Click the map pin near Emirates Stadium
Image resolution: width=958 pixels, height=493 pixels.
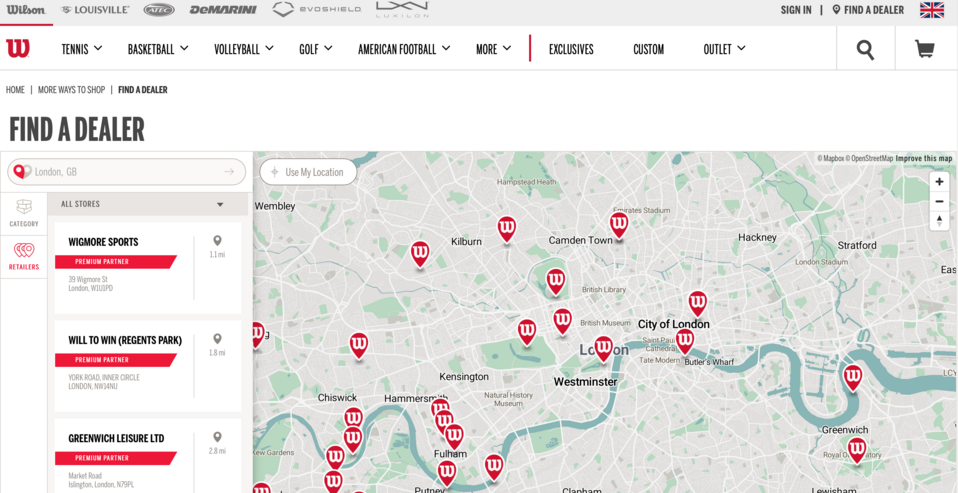click(x=619, y=224)
